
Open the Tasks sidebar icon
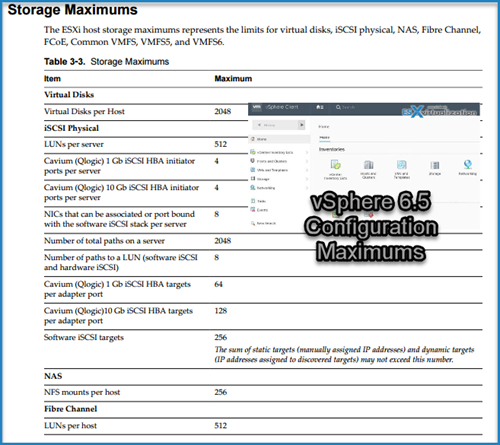(x=253, y=201)
